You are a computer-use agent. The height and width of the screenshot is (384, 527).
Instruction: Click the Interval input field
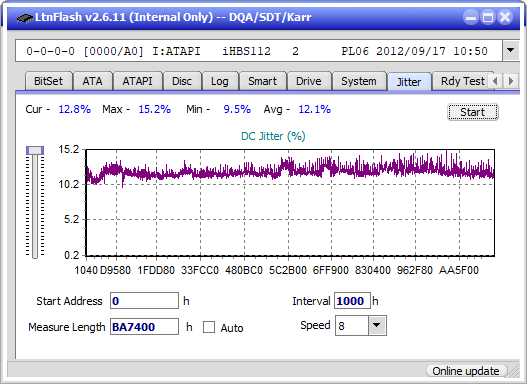(x=352, y=301)
